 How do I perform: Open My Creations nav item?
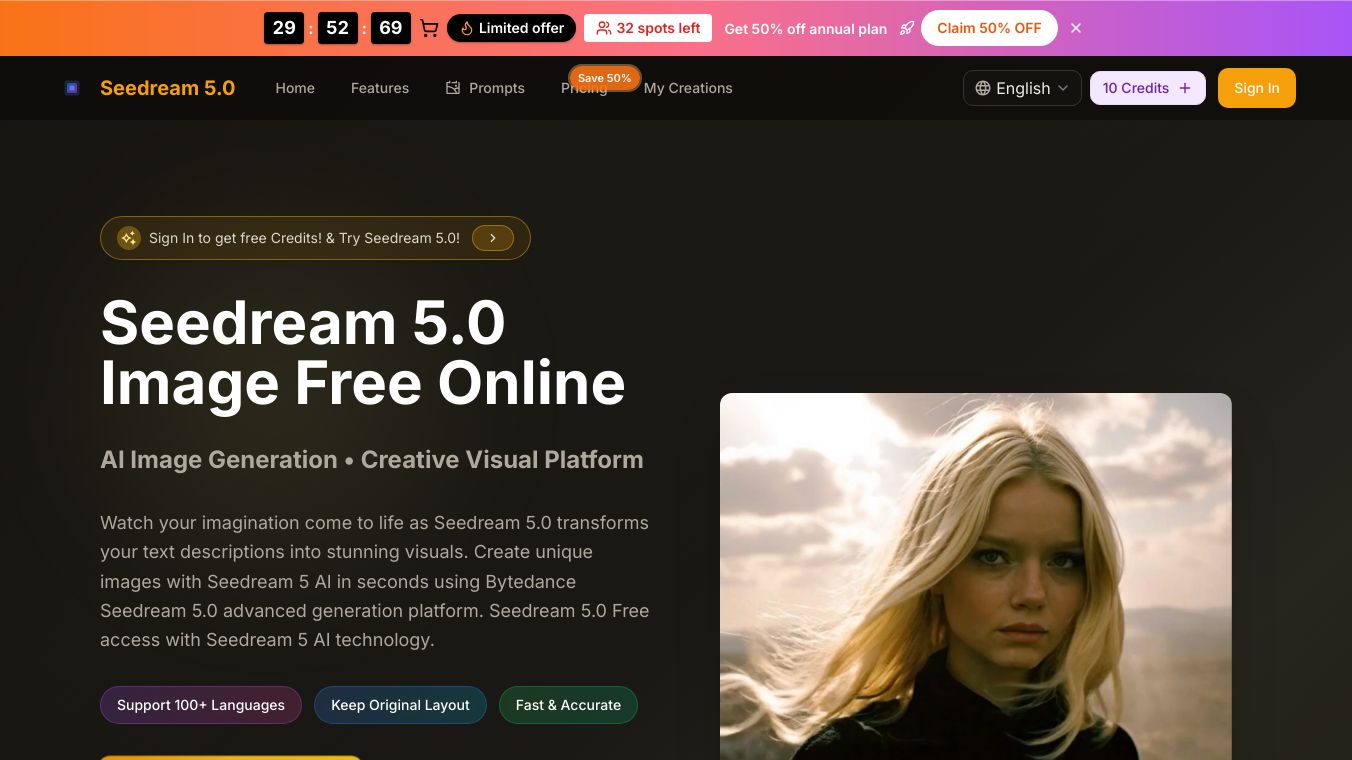click(x=688, y=88)
